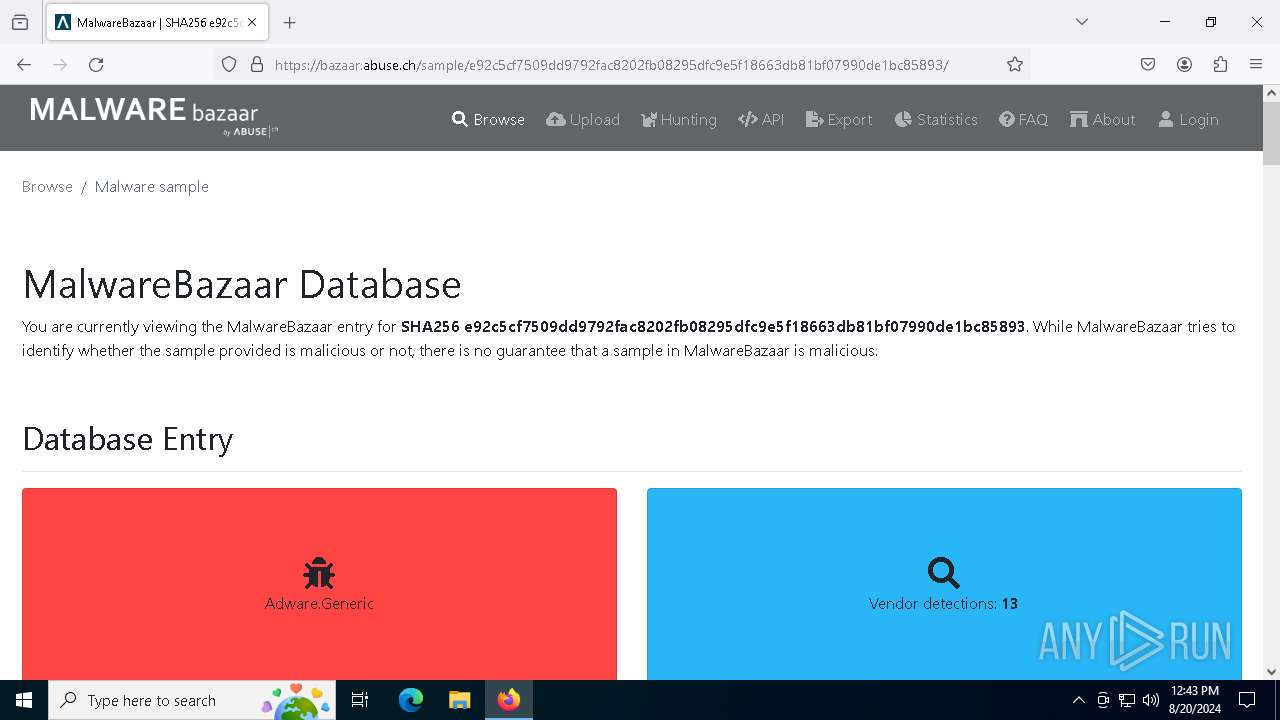Open the Save to Pocket icon
This screenshot has width=1280, height=720.
point(1148,64)
